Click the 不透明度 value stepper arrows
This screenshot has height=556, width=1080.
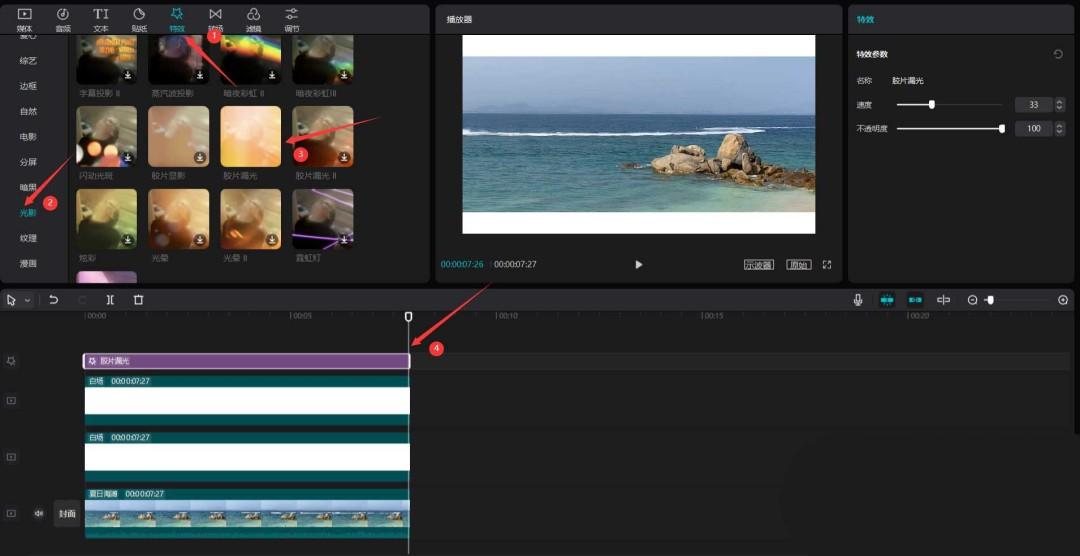(1060, 129)
